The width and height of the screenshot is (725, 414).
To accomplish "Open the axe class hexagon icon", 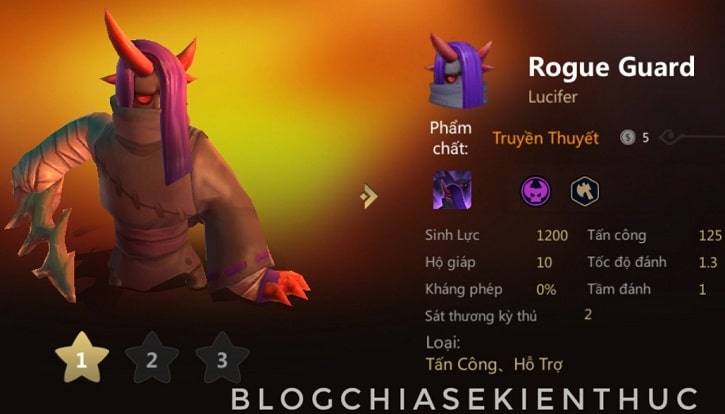I will click(x=585, y=191).
